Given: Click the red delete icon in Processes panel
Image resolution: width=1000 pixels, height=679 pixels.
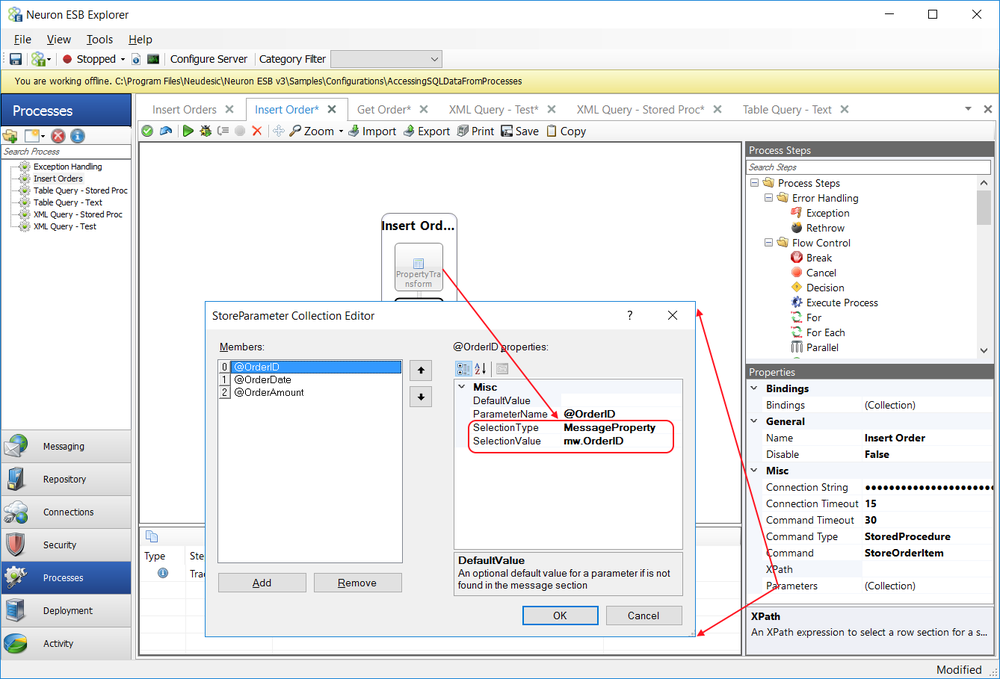Looking at the screenshot, I should pos(58,136).
